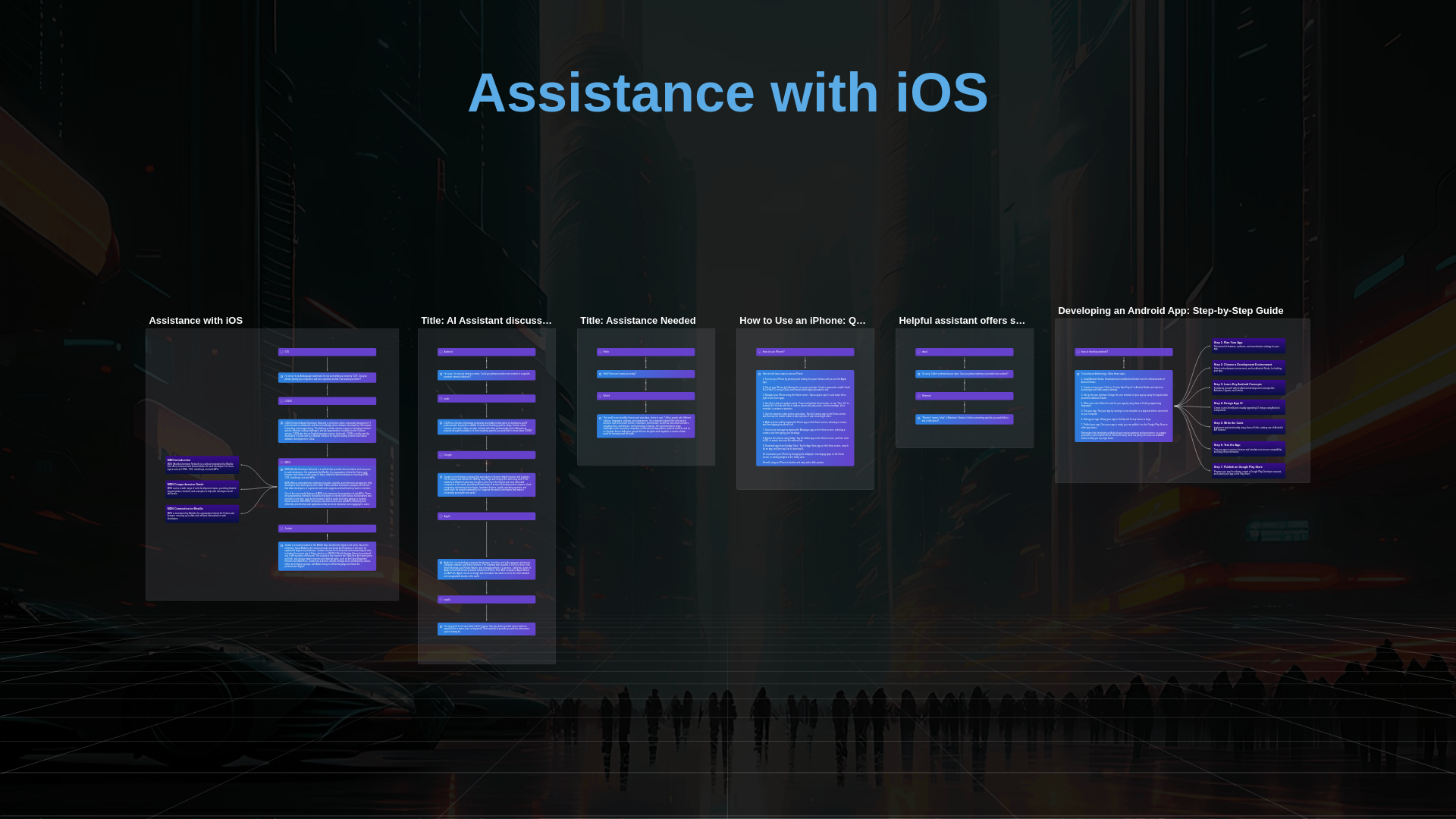1456x819 pixels.
Task: Select the "Step 1: Plan Your App" node
Action: click(1249, 346)
